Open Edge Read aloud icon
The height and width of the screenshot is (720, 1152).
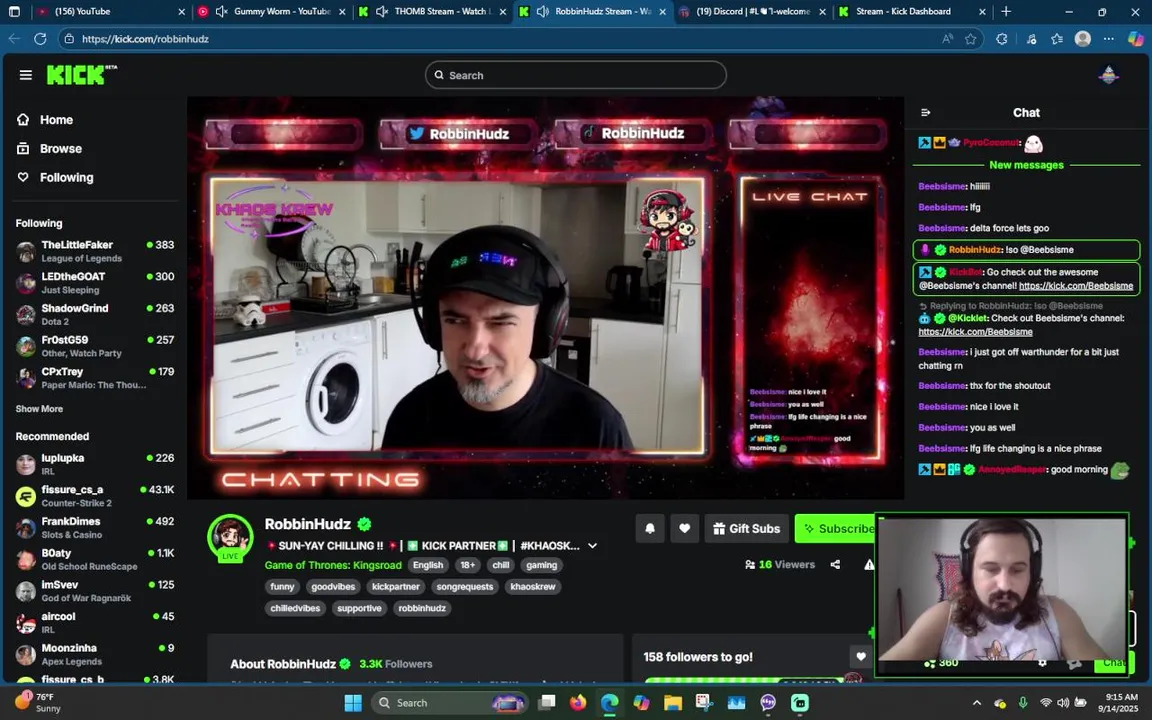click(x=948, y=39)
